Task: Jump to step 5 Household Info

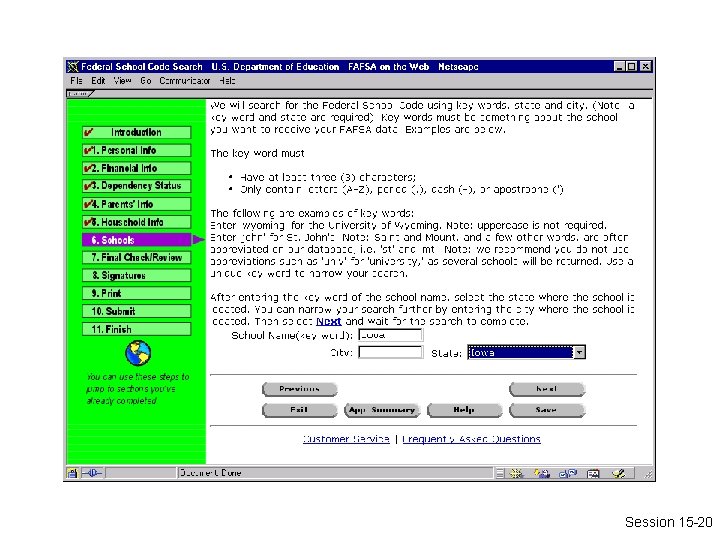Action: (137, 222)
